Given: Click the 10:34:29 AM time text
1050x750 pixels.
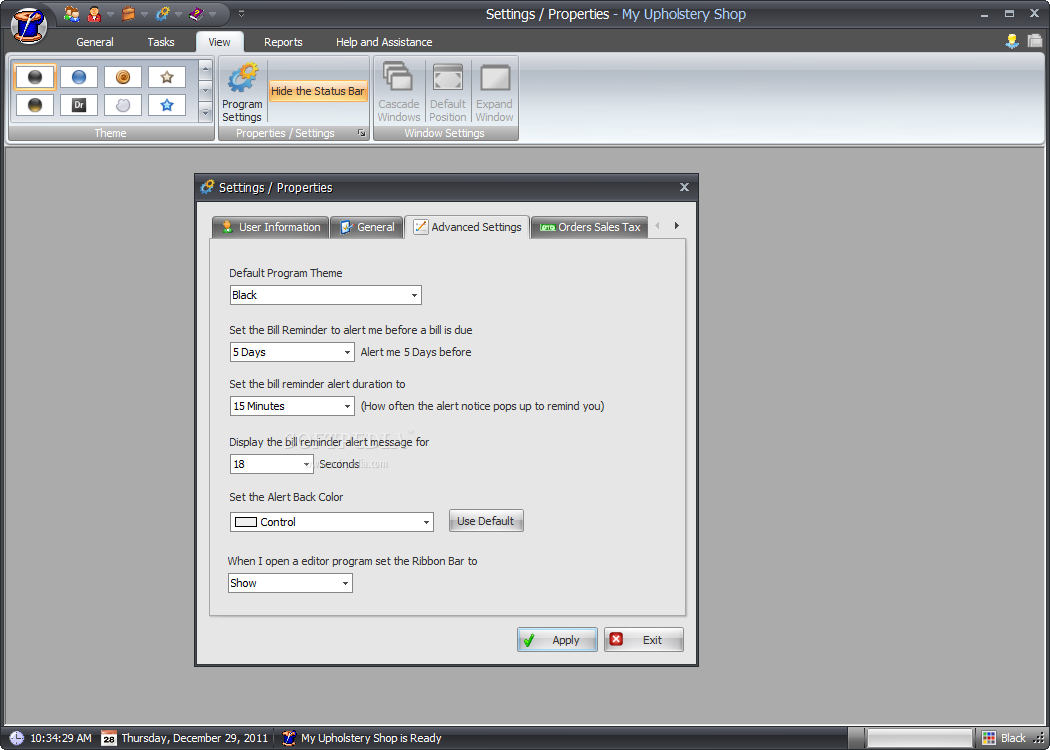Looking at the screenshot, I should tap(61, 738).
